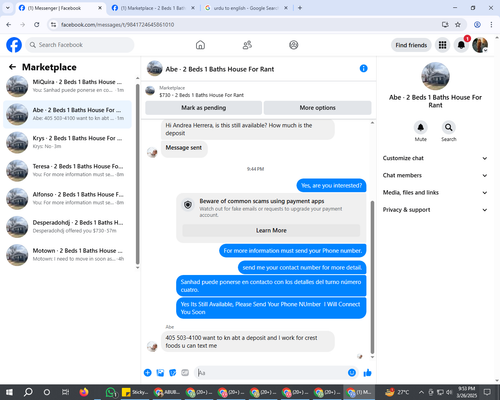Expand Privacy & support section
Viewport: 500px width, 400px height.
click(435, 210)
